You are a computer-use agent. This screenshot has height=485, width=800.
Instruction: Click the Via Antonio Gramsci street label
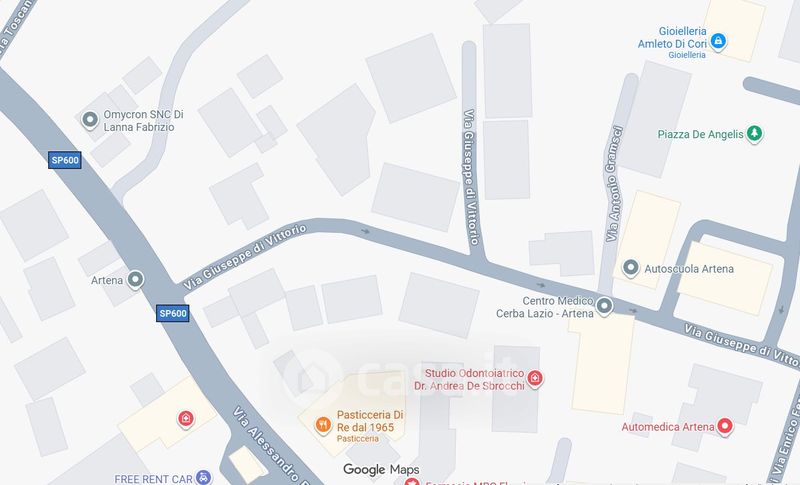(614, 183)
